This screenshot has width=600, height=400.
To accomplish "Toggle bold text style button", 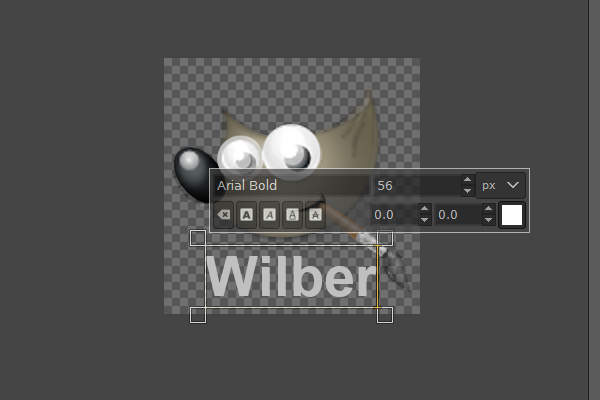I will tap(246, 215).
